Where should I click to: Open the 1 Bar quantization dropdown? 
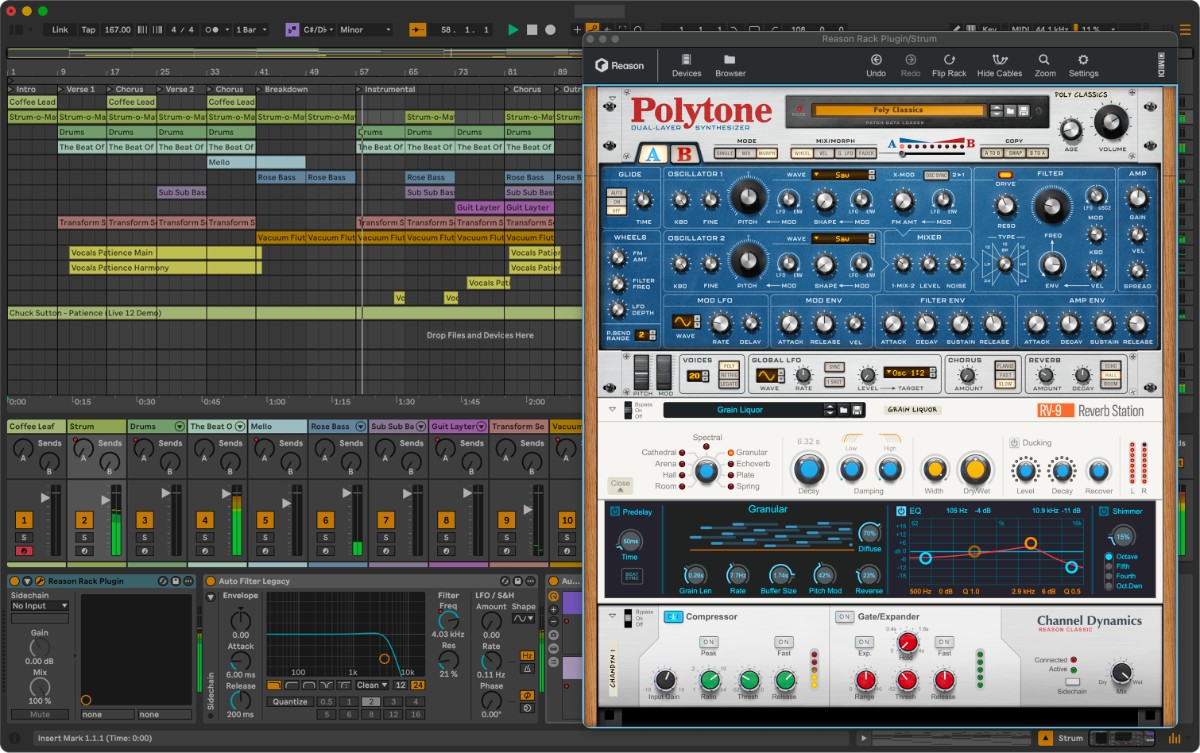pyautogui.click(x=250, y=30)
